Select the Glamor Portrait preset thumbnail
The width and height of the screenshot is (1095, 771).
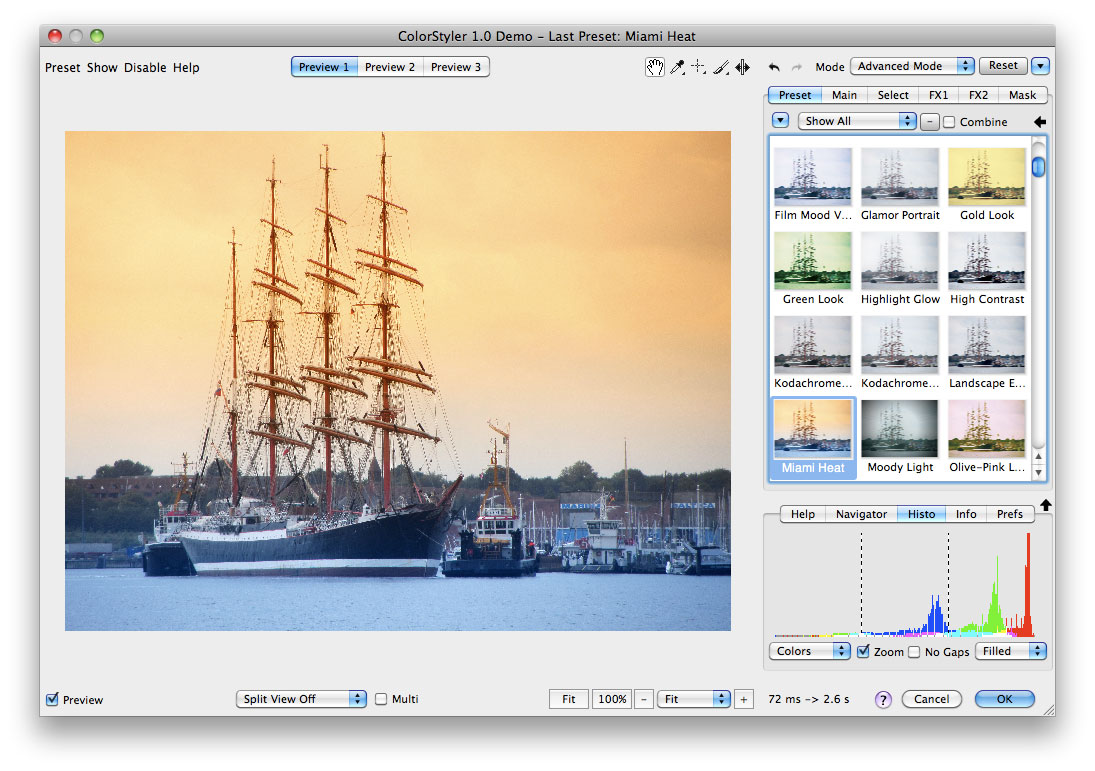[x=899, y=176]
